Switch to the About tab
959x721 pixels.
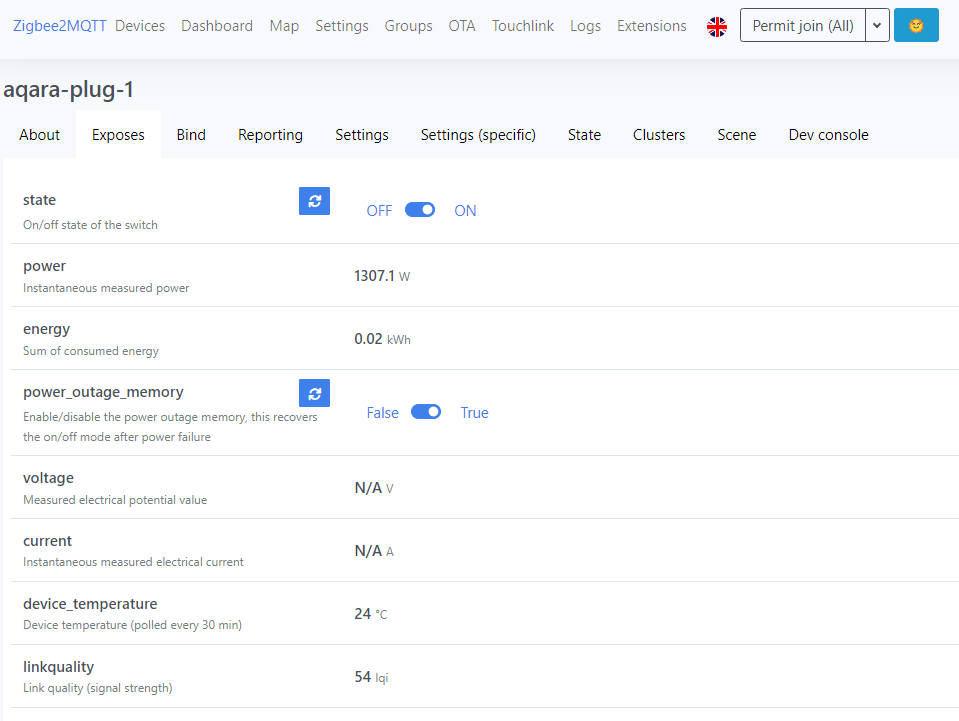(x=40, y=135)
